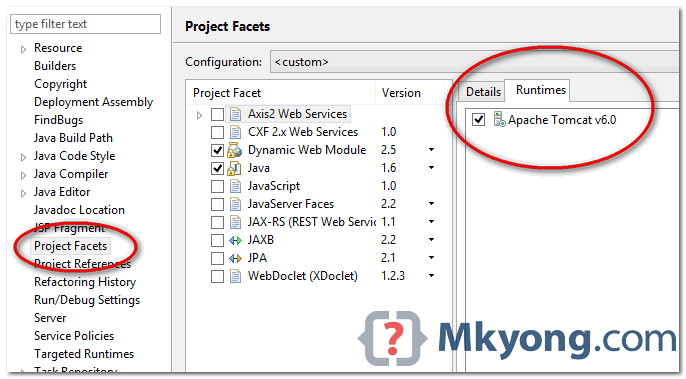This screenshot has width=686, height=379.
Task: Check the JavaServer Faces facet
Action: [217, 204]
